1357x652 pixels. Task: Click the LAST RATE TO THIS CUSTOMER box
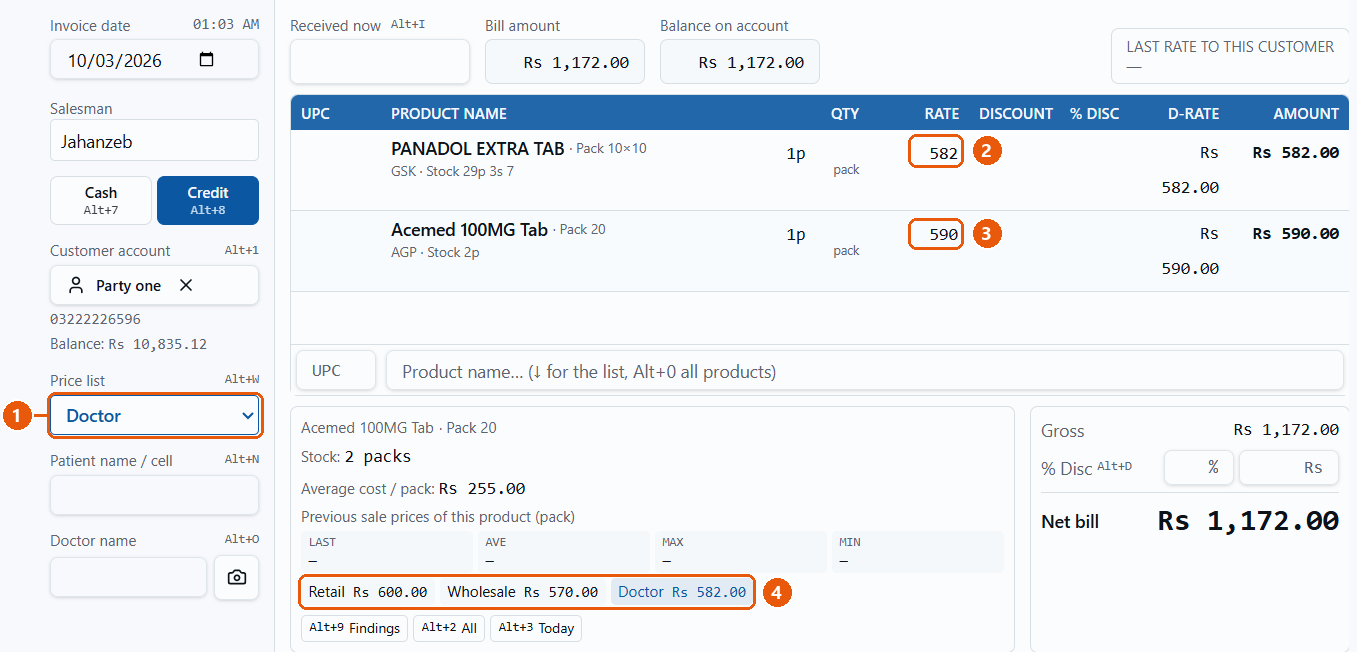click(1230, 56)
